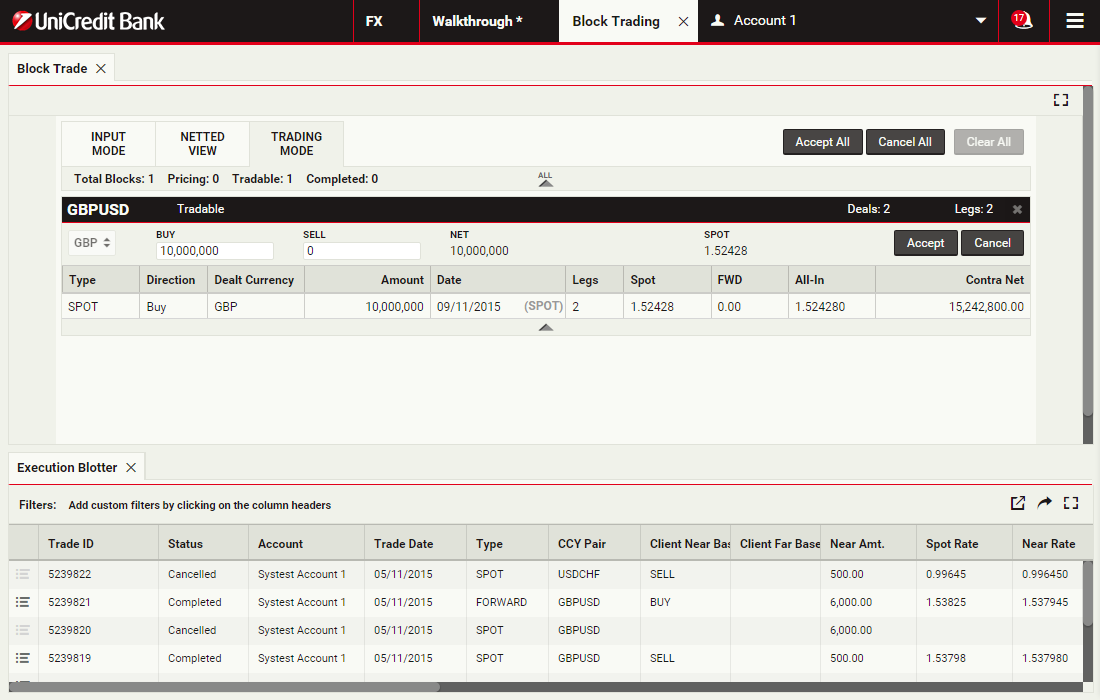Collapse the GBPUSD block details arrow

coord(545,327)
